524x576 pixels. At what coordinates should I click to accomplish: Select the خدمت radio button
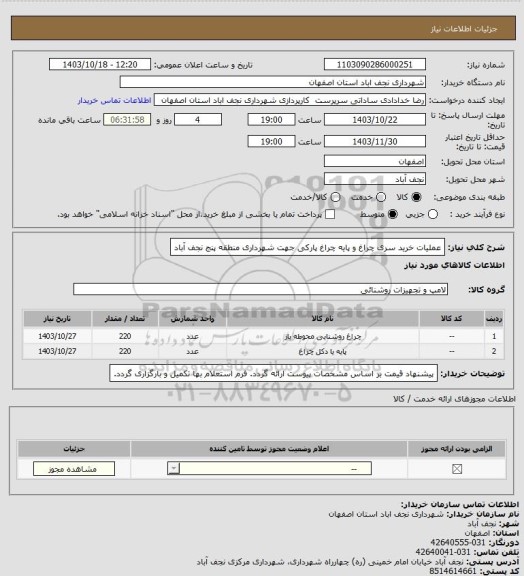tap(381, 197)
